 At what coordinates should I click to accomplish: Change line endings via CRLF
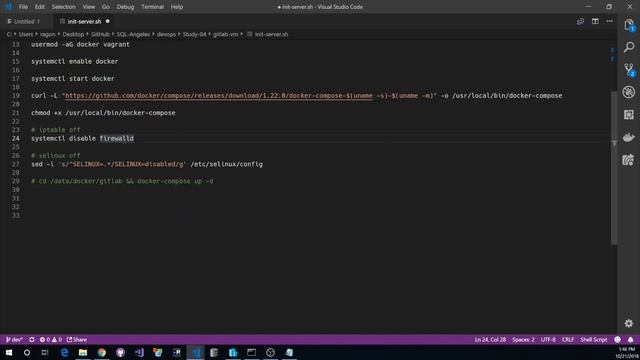568,340
